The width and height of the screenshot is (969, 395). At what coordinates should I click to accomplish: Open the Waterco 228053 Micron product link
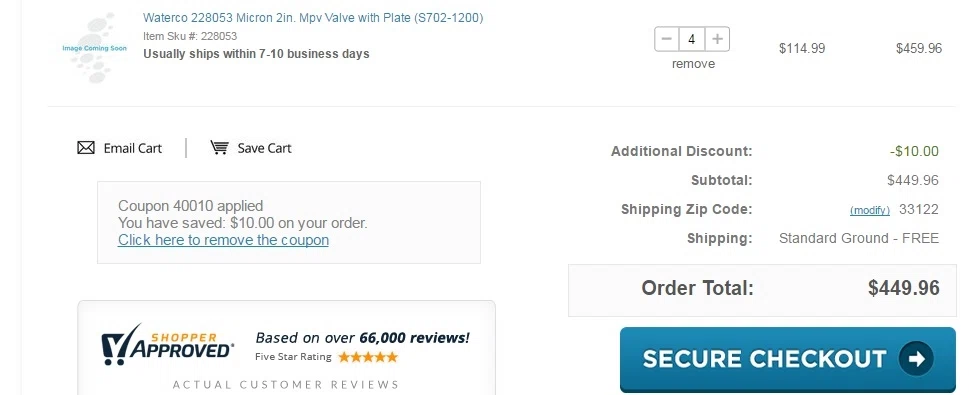click(x=313, y=18)
